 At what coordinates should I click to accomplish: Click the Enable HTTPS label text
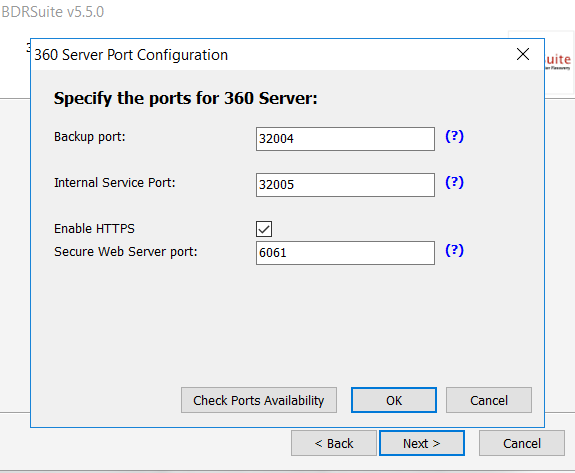point(94,229)
